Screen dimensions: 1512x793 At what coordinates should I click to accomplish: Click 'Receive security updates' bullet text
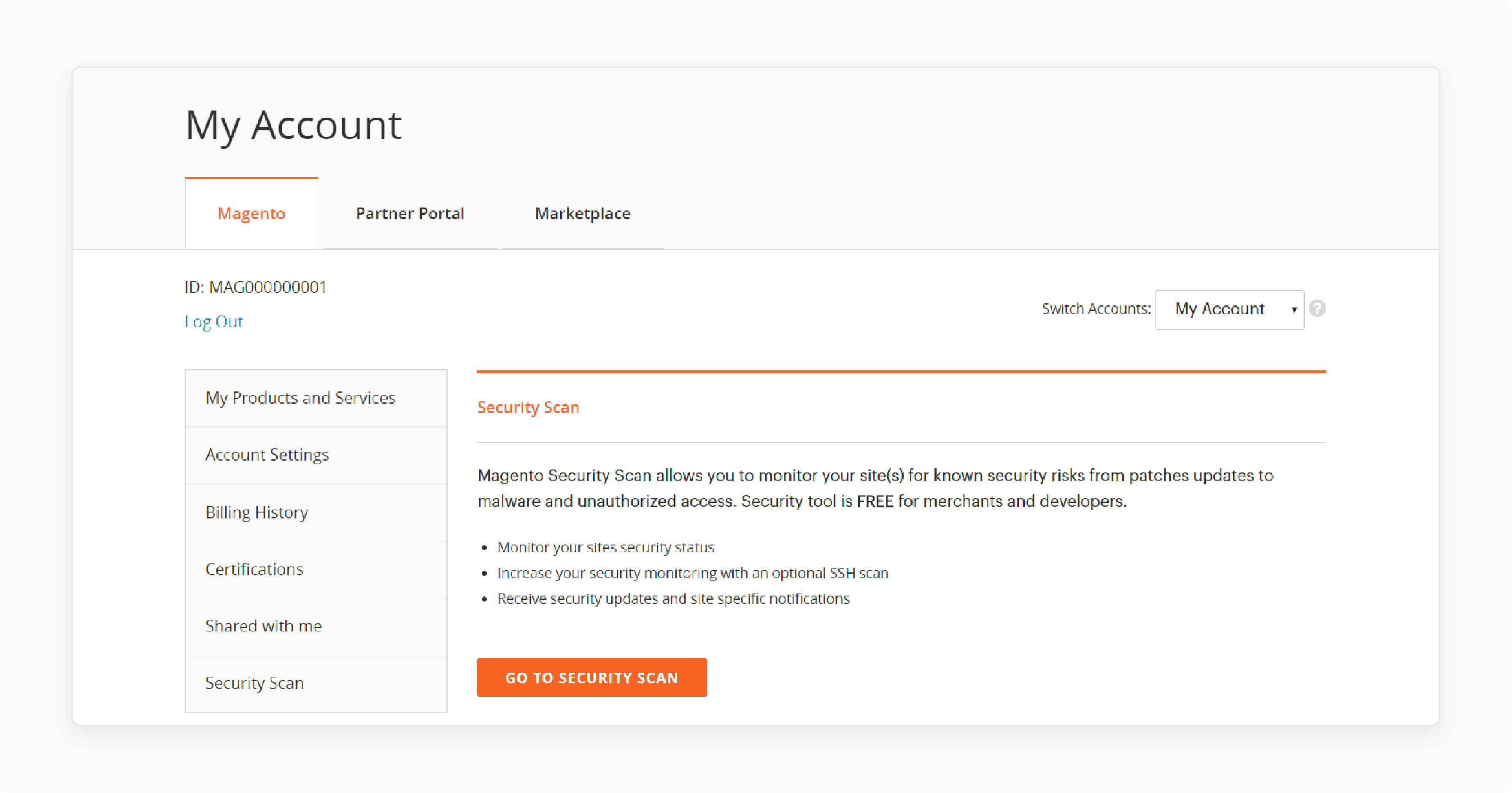pyautogui.click(x=673, y=599)
